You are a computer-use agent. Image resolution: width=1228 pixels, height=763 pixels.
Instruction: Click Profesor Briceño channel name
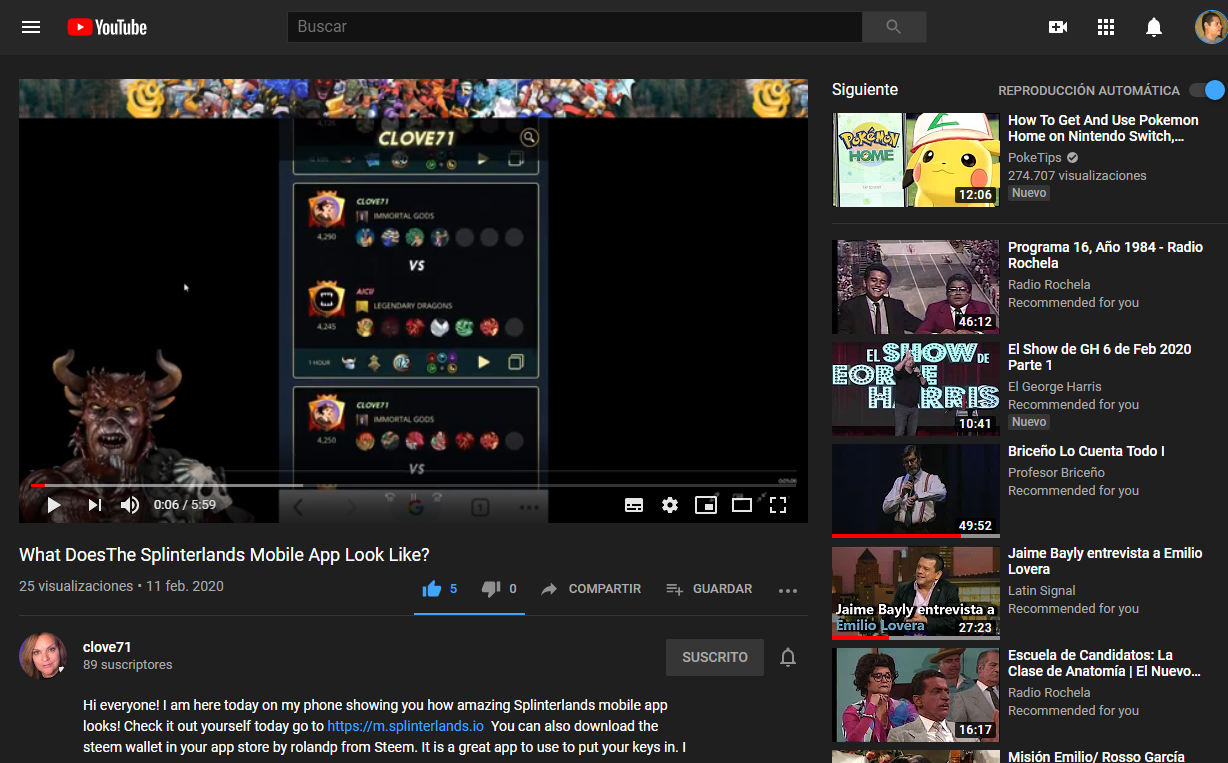pyautogui.click(x=1056, y=473)
